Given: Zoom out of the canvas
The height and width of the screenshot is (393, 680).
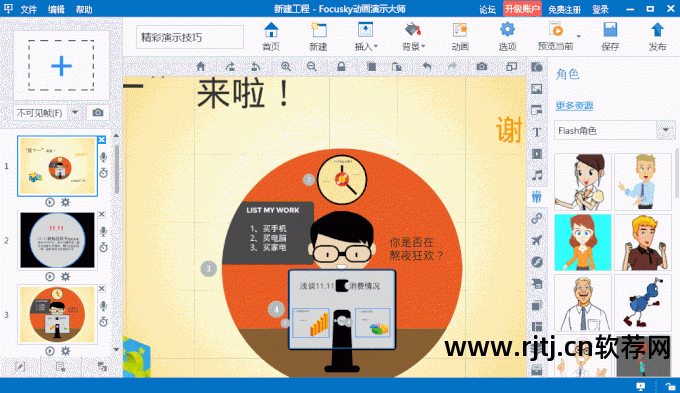Looking at the screenshot, I should [311, 66].
